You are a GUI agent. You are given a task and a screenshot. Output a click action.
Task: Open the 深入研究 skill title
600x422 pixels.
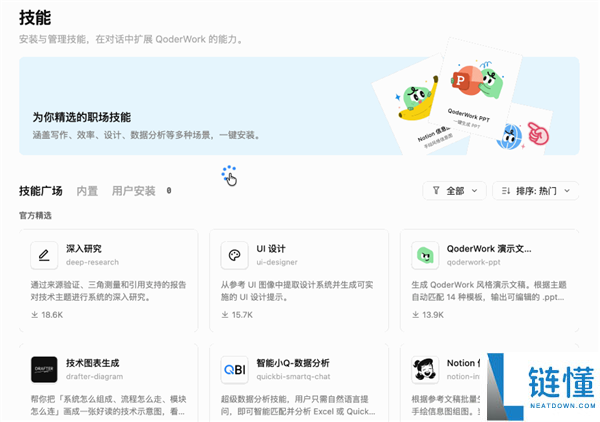(84, 249)
